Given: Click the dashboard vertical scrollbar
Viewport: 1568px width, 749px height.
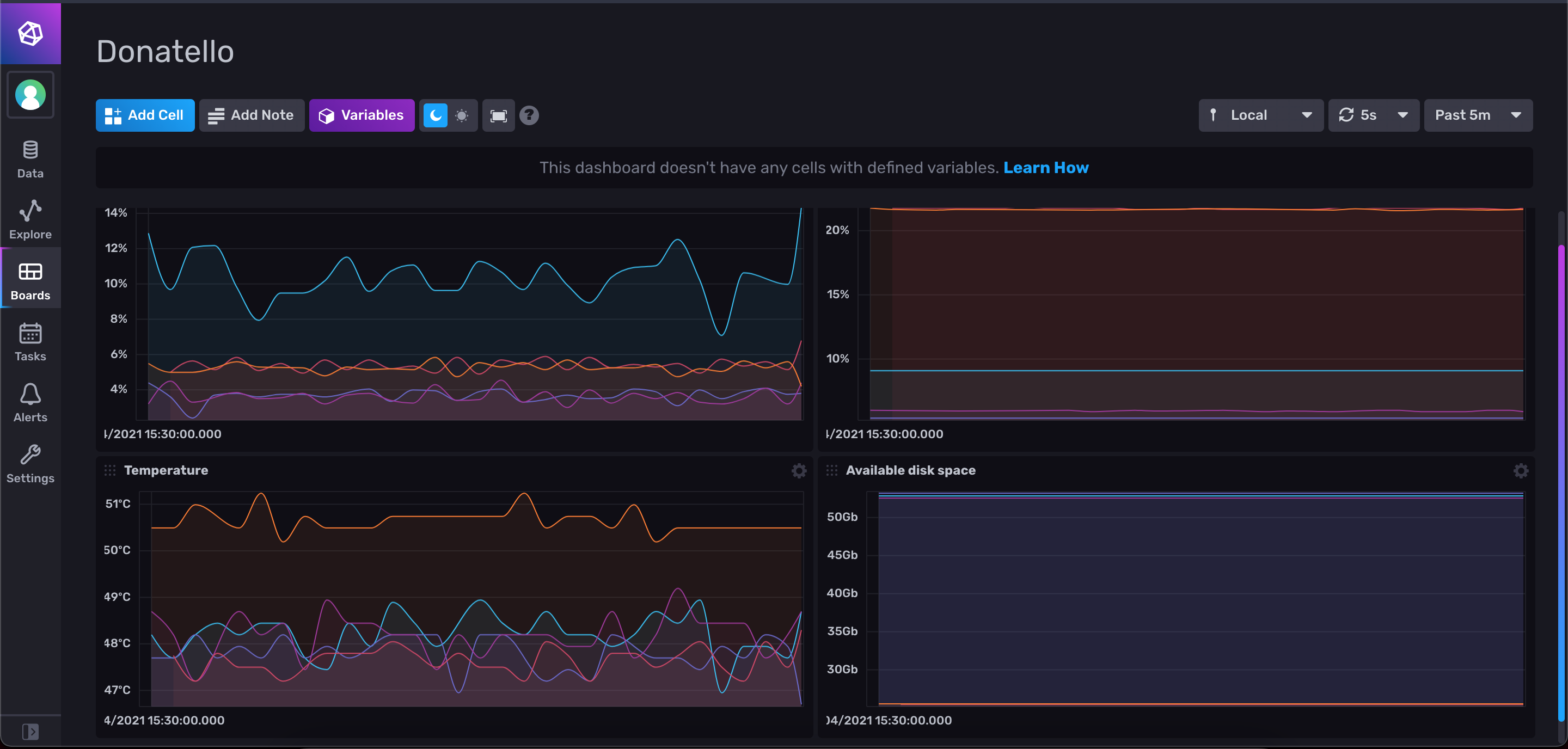Looking at the screenshot, I should (x=1563, y=481).
